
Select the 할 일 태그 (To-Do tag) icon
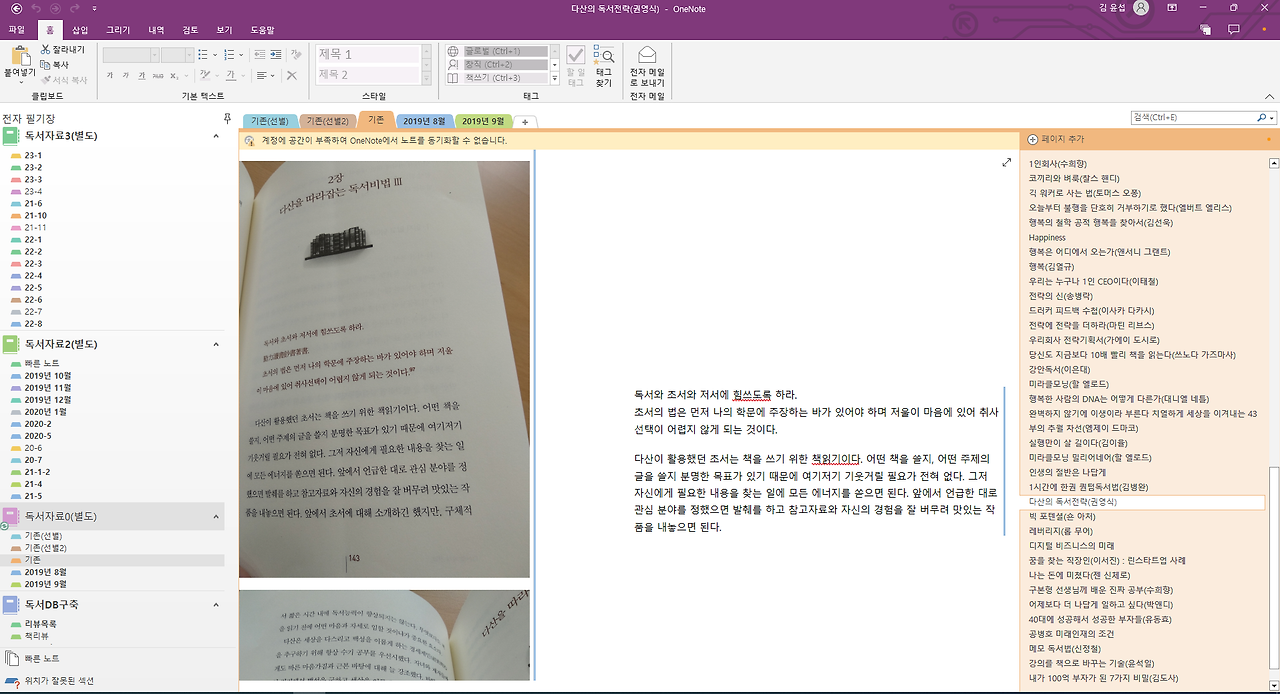point(576,56)
